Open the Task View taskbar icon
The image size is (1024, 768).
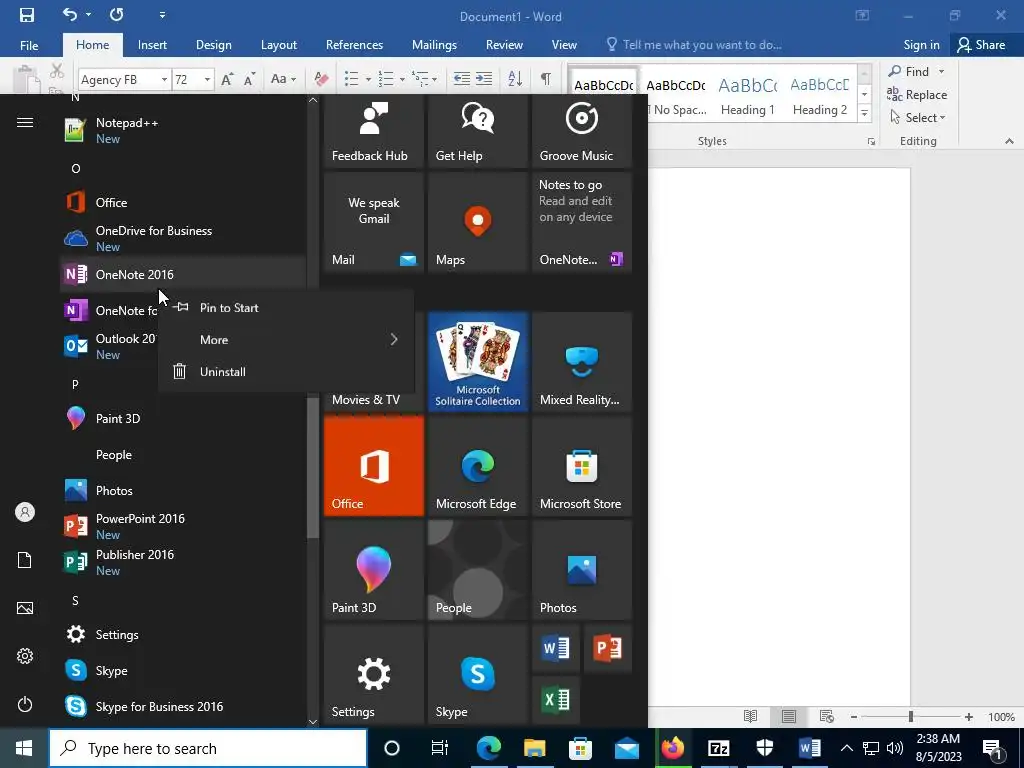pyautogui.click(x=440, y=748)
